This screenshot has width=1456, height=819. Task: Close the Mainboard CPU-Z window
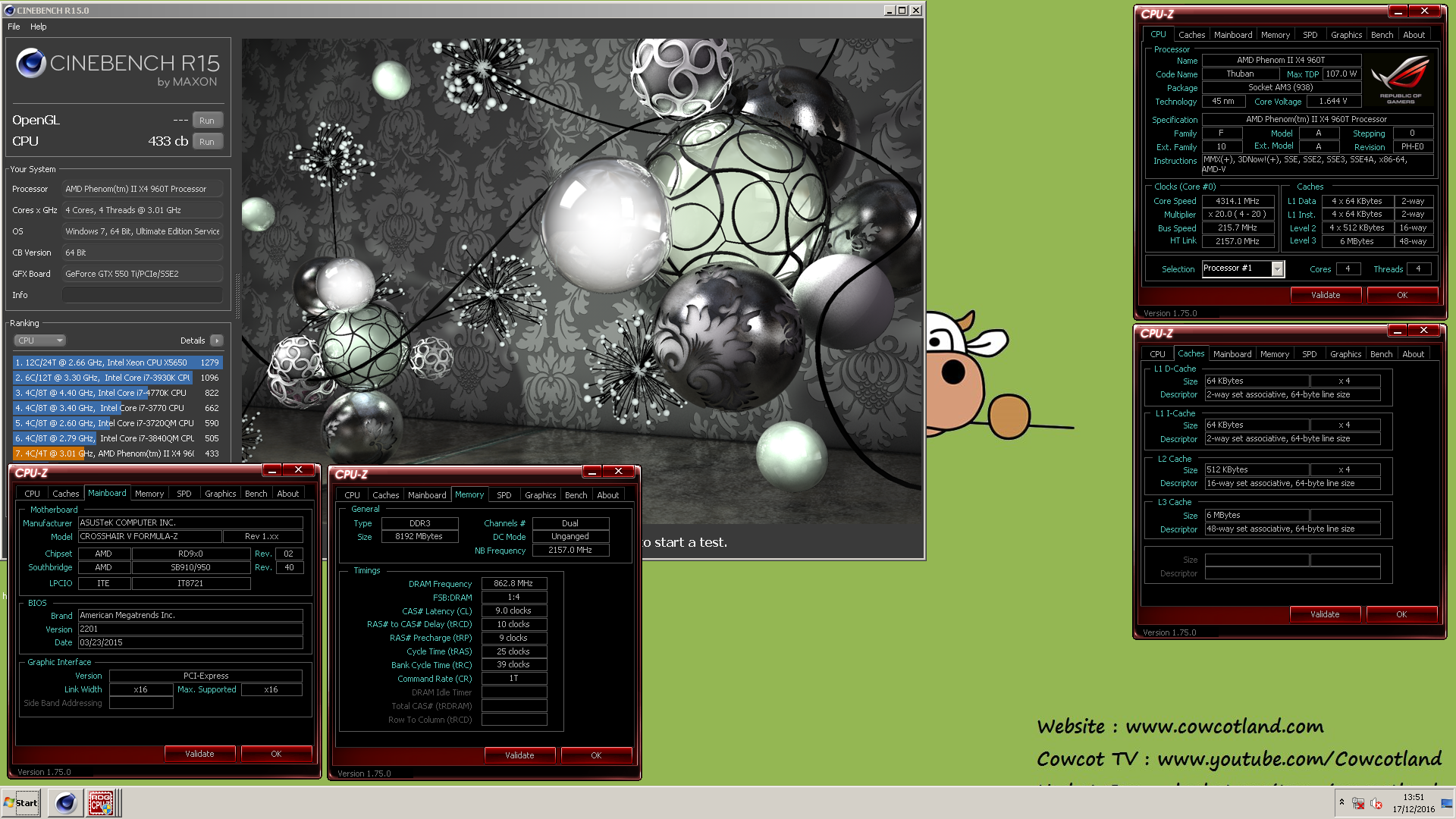pos(299,470)
